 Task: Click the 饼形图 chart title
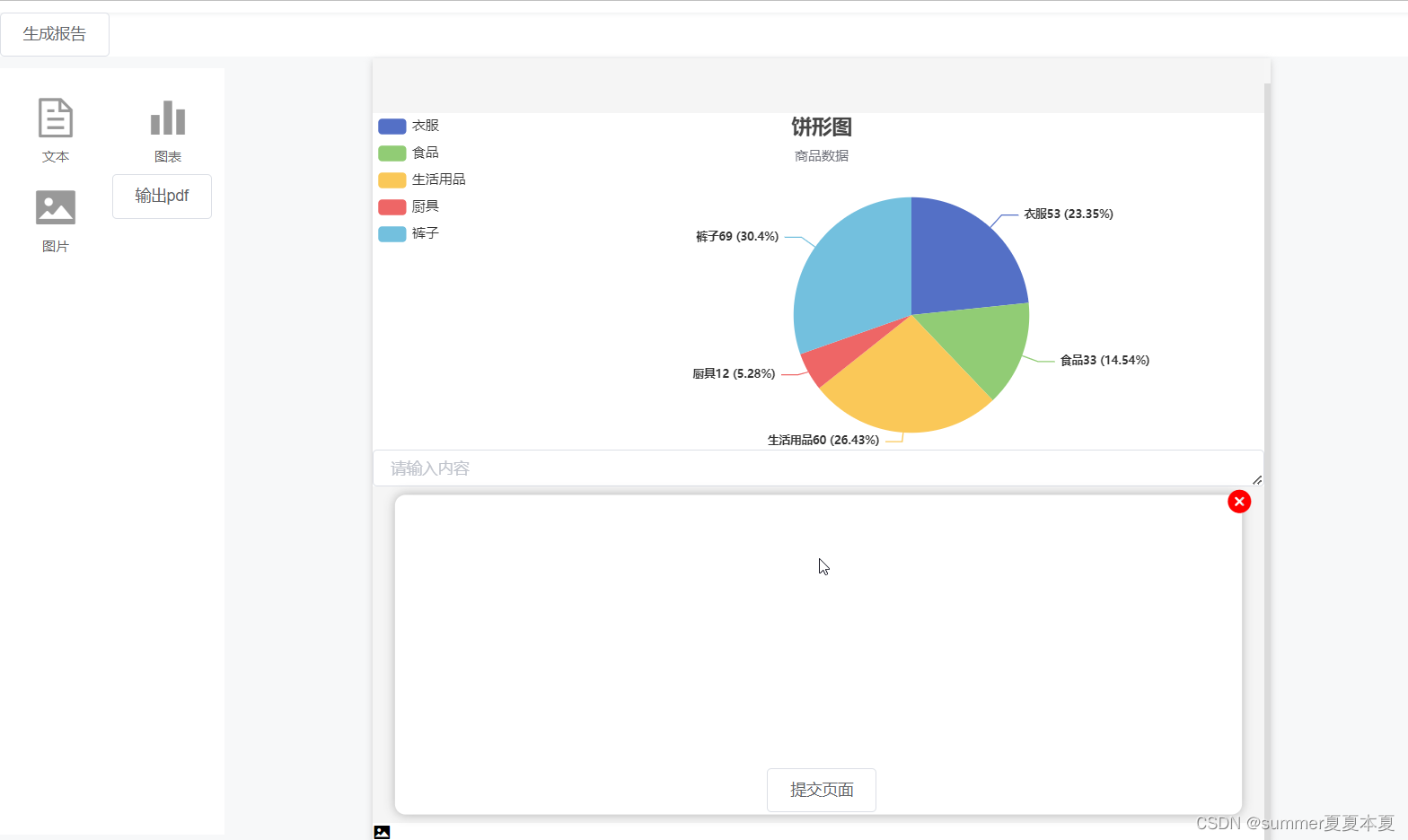pyautogui.click(x=822, y=127)
